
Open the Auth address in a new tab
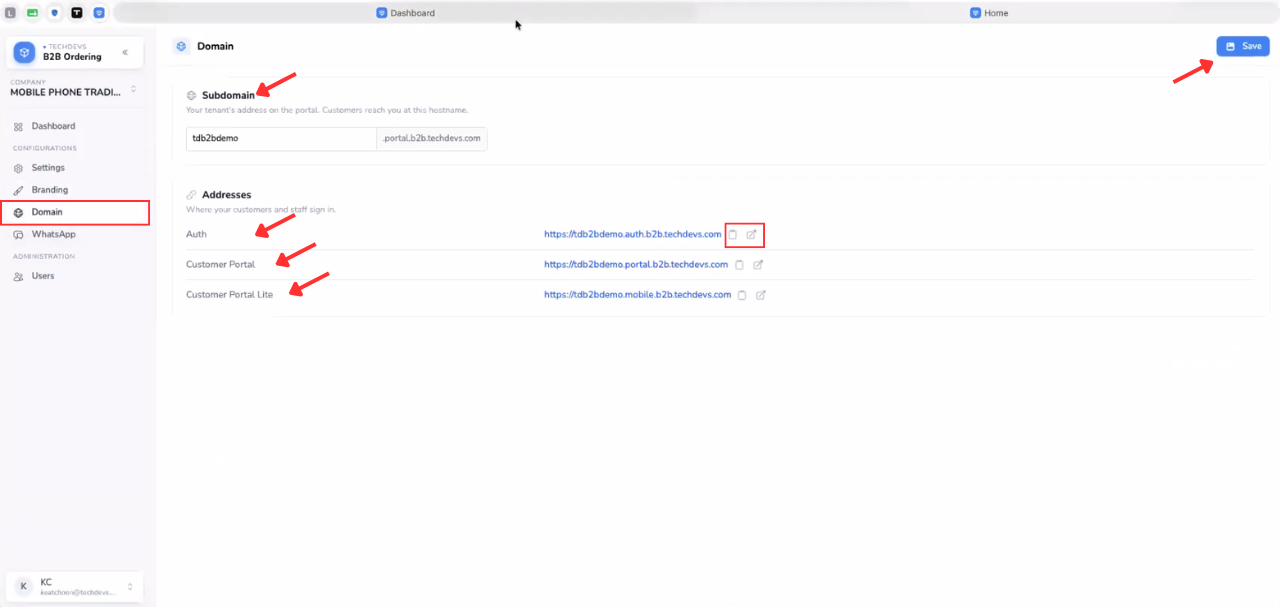click(752, 235)
